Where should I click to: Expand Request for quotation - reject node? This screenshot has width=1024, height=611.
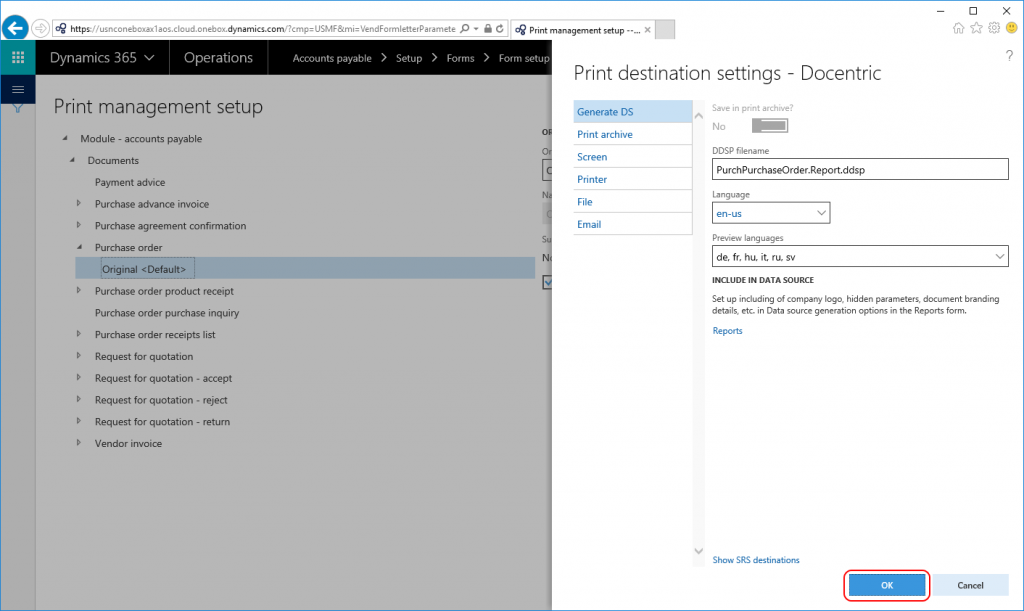[x=79, y=400]
